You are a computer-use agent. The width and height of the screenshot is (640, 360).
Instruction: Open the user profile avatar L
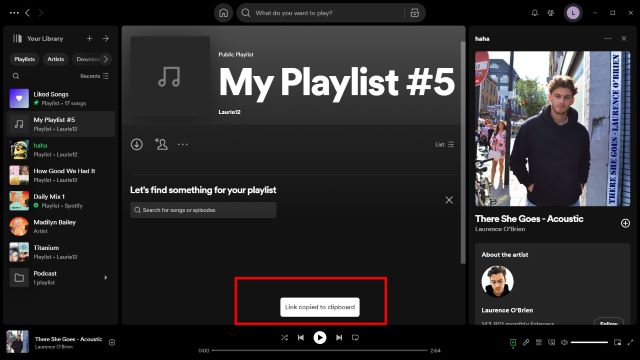573,13
